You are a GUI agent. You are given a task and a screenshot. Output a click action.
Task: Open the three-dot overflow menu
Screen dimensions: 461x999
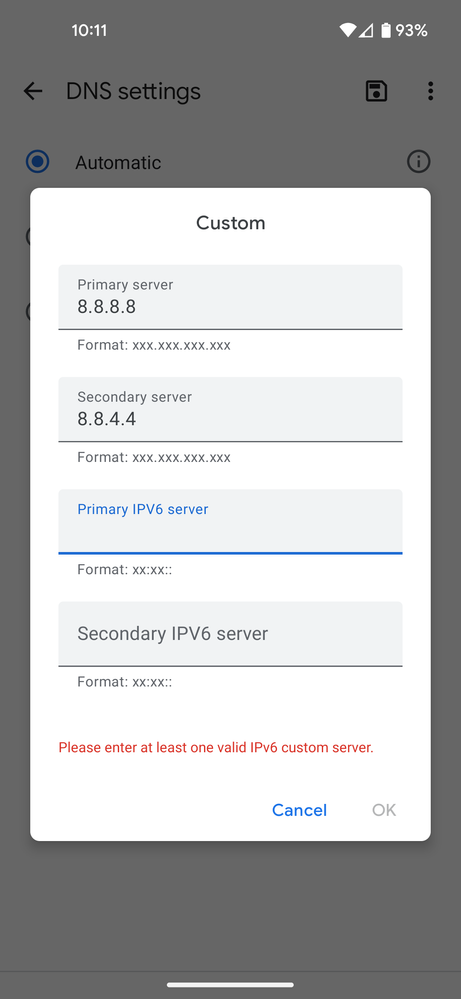(430, 91)
